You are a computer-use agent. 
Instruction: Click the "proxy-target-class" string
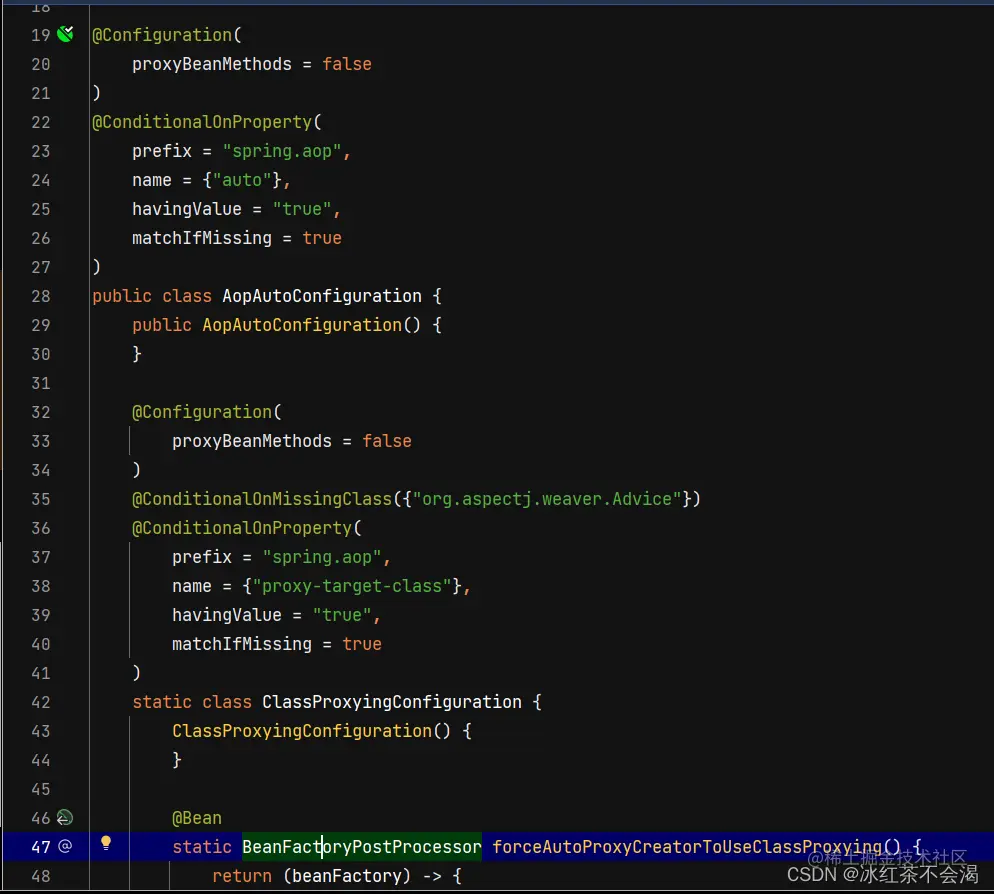(352, 586)
